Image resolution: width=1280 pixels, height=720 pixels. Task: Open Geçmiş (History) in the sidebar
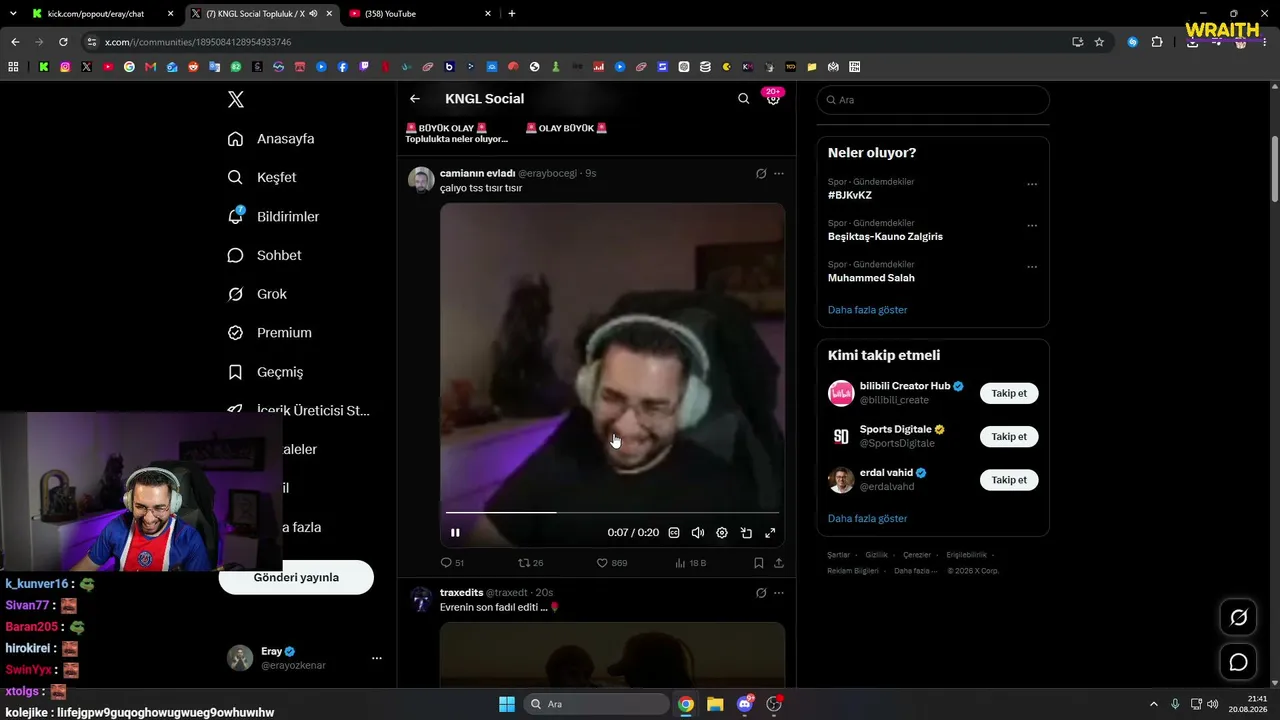[265, 372]
